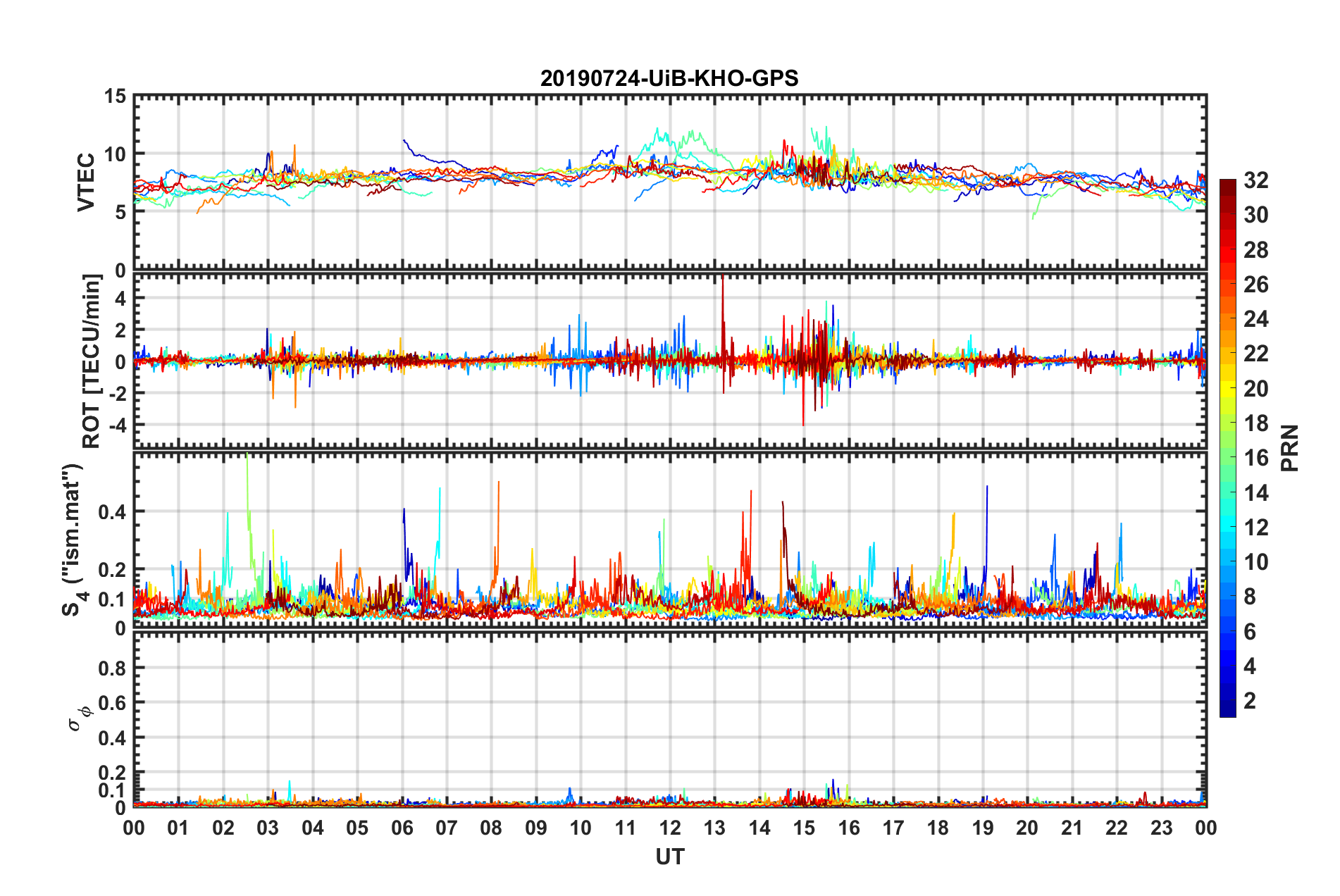Click colorbar tick label 16
1340x896 pixels.
(1255, 458)
